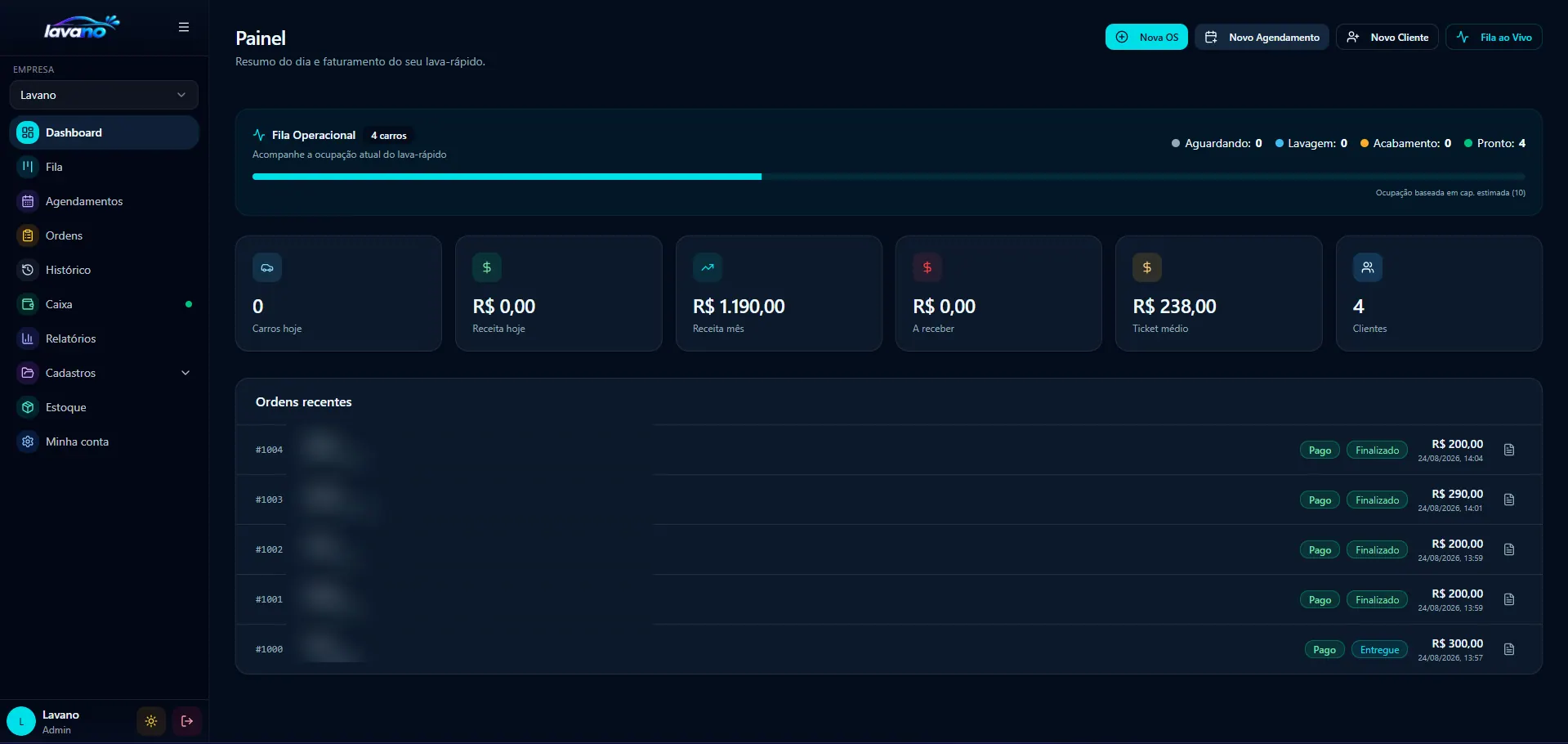1568x744 pixels.
Task: Go to the Fila sidebar item
Action: coord(104,167)
